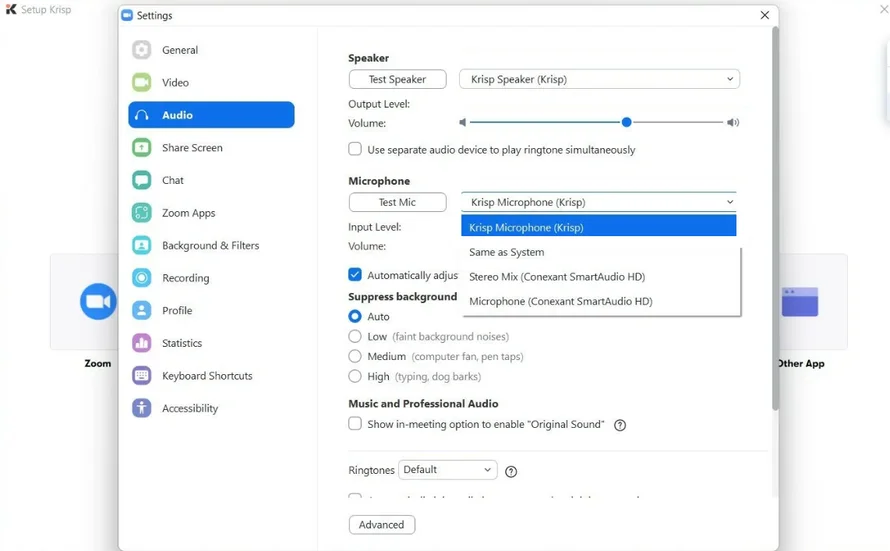890x551 pixels.
Task: Choose Stereo Mix (Conexant SmartAudio HD)
Action: (x=601, y=277)
